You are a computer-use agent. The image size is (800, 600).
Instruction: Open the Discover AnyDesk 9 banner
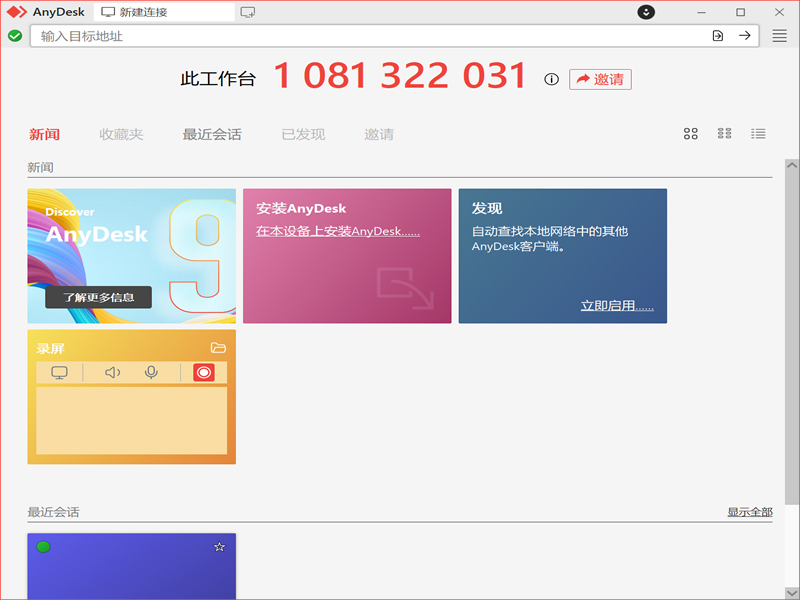coord(132,256)
